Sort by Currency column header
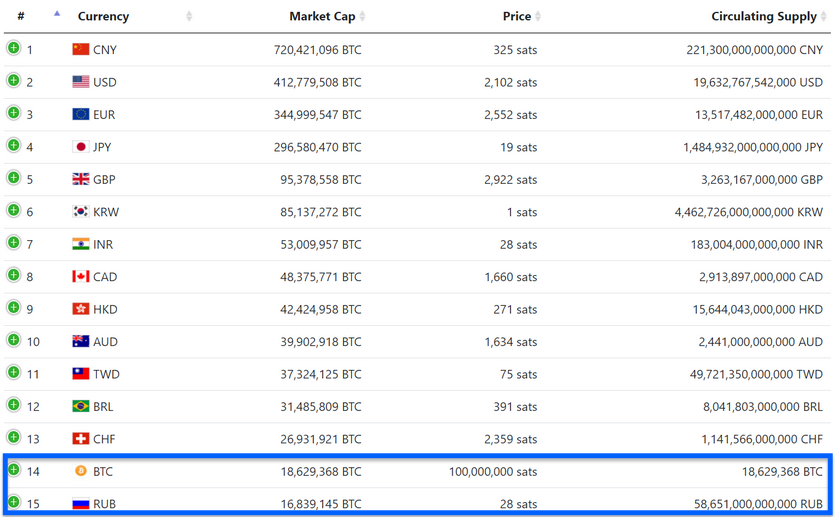 pos(103,16)
